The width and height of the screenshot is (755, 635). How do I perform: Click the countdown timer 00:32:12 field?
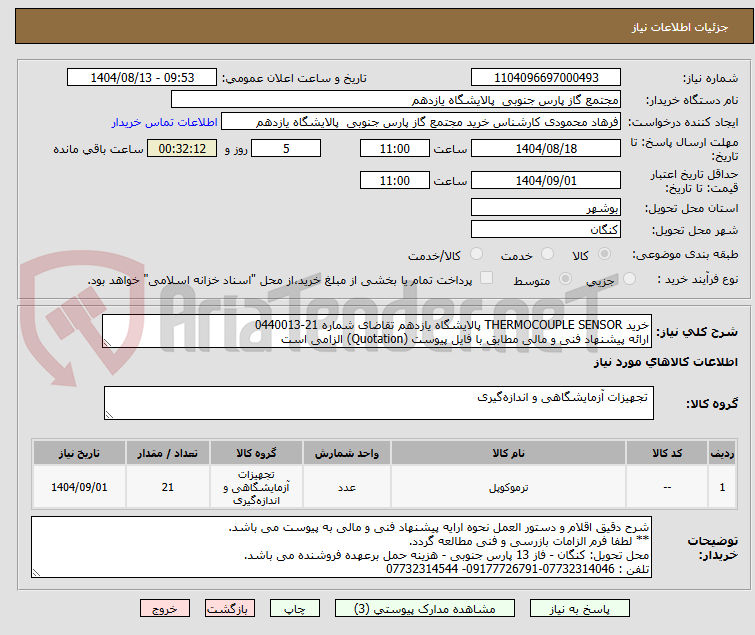(x=182, y=148)
